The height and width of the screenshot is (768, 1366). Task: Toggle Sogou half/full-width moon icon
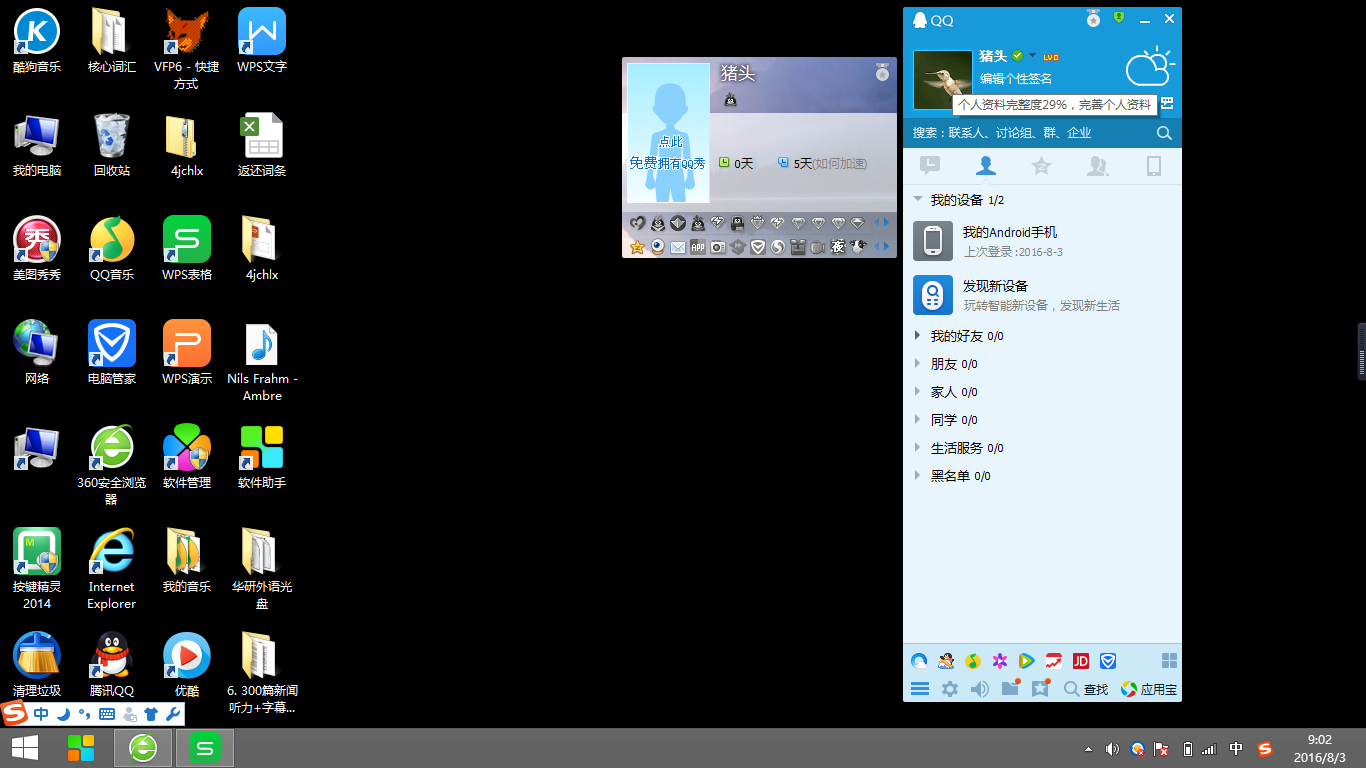[x=63, y=714]
